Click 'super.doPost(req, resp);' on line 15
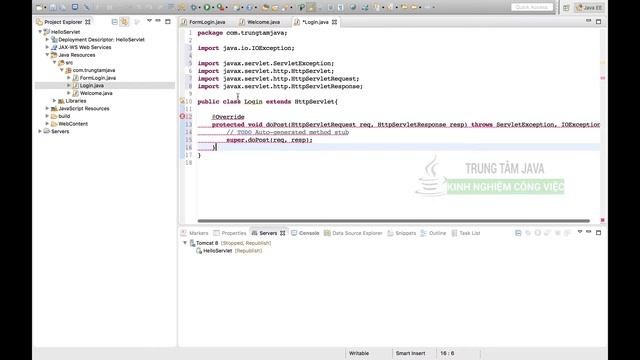This screenshot has height=360, width=640. point(269,140)
